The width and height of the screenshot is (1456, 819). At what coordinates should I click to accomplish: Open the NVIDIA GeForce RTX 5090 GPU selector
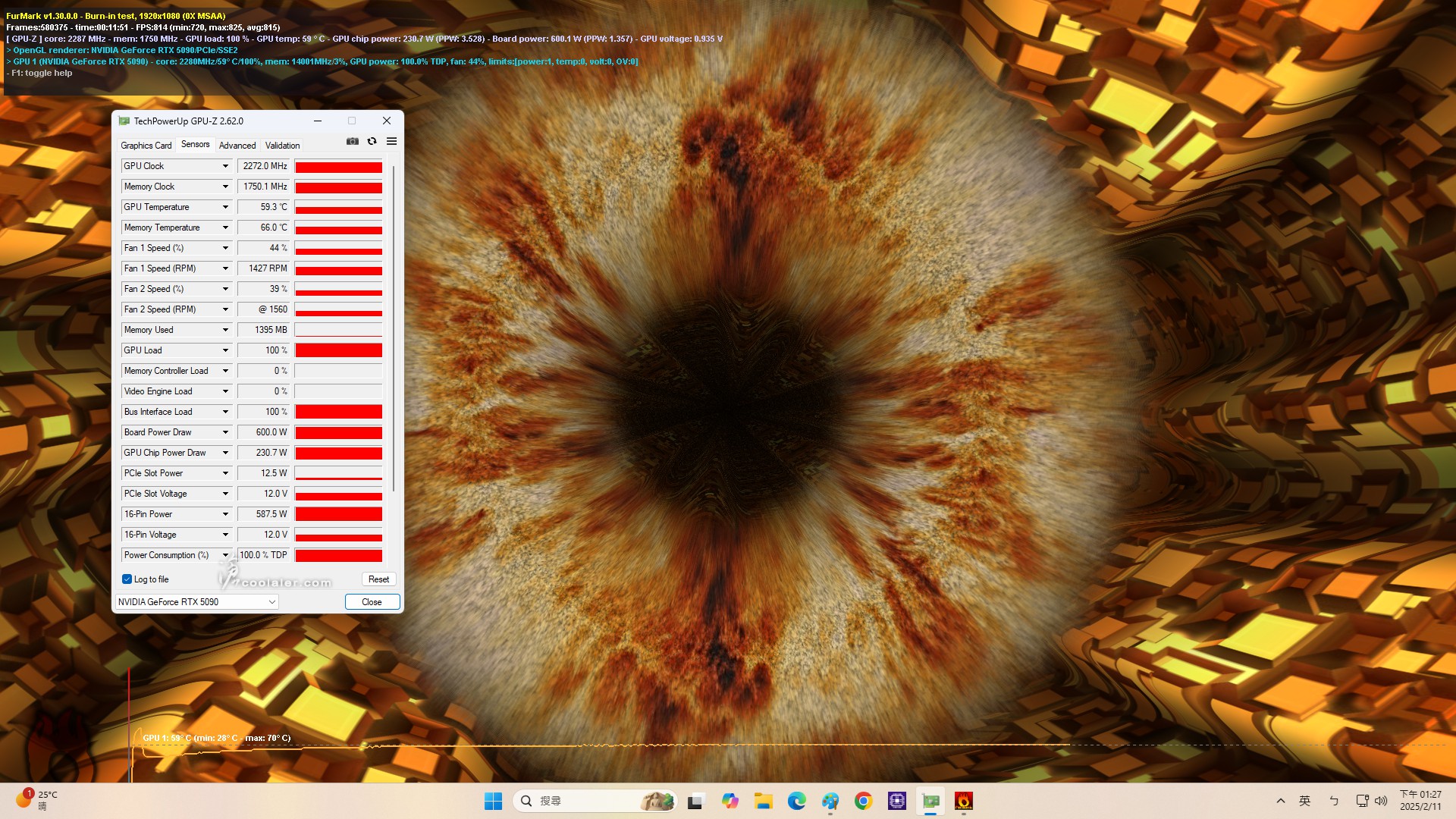click(x=196, y=602)
